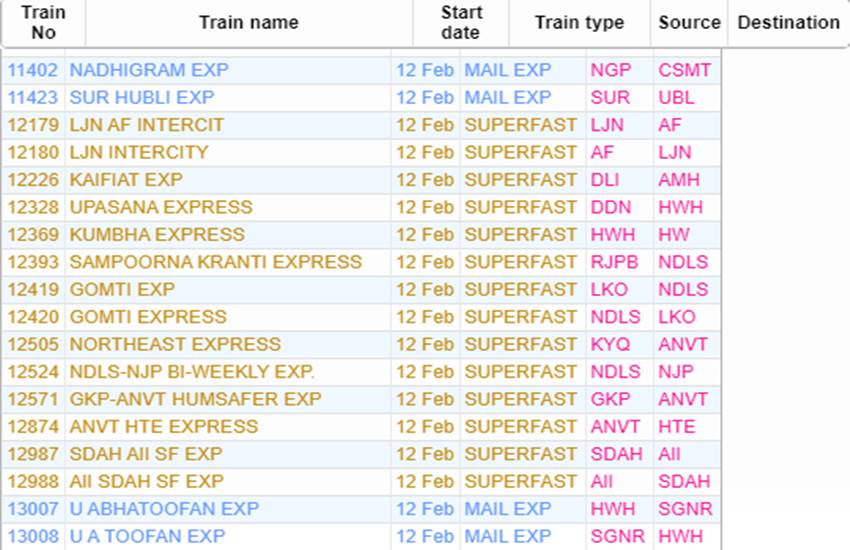Click the Train name column header
This screenshot has height=550, width=850.
249,22
